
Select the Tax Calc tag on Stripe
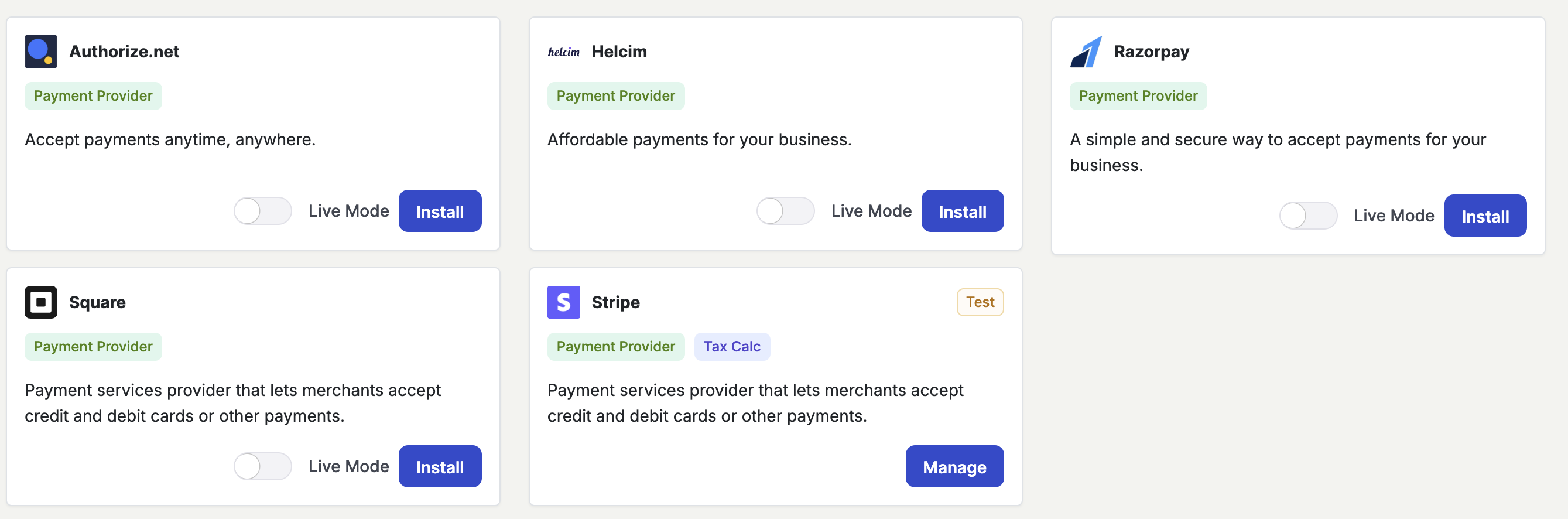point(732,347)
